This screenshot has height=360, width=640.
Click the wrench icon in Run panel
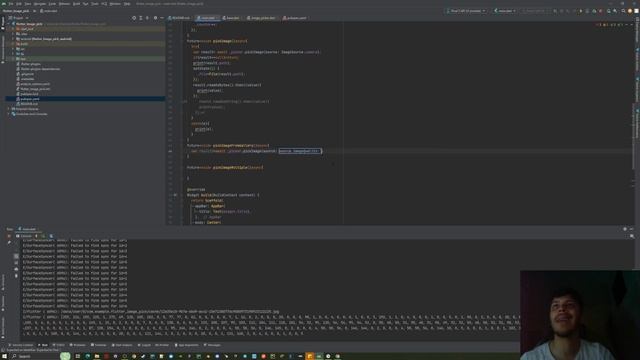click(x=9, y=242)
